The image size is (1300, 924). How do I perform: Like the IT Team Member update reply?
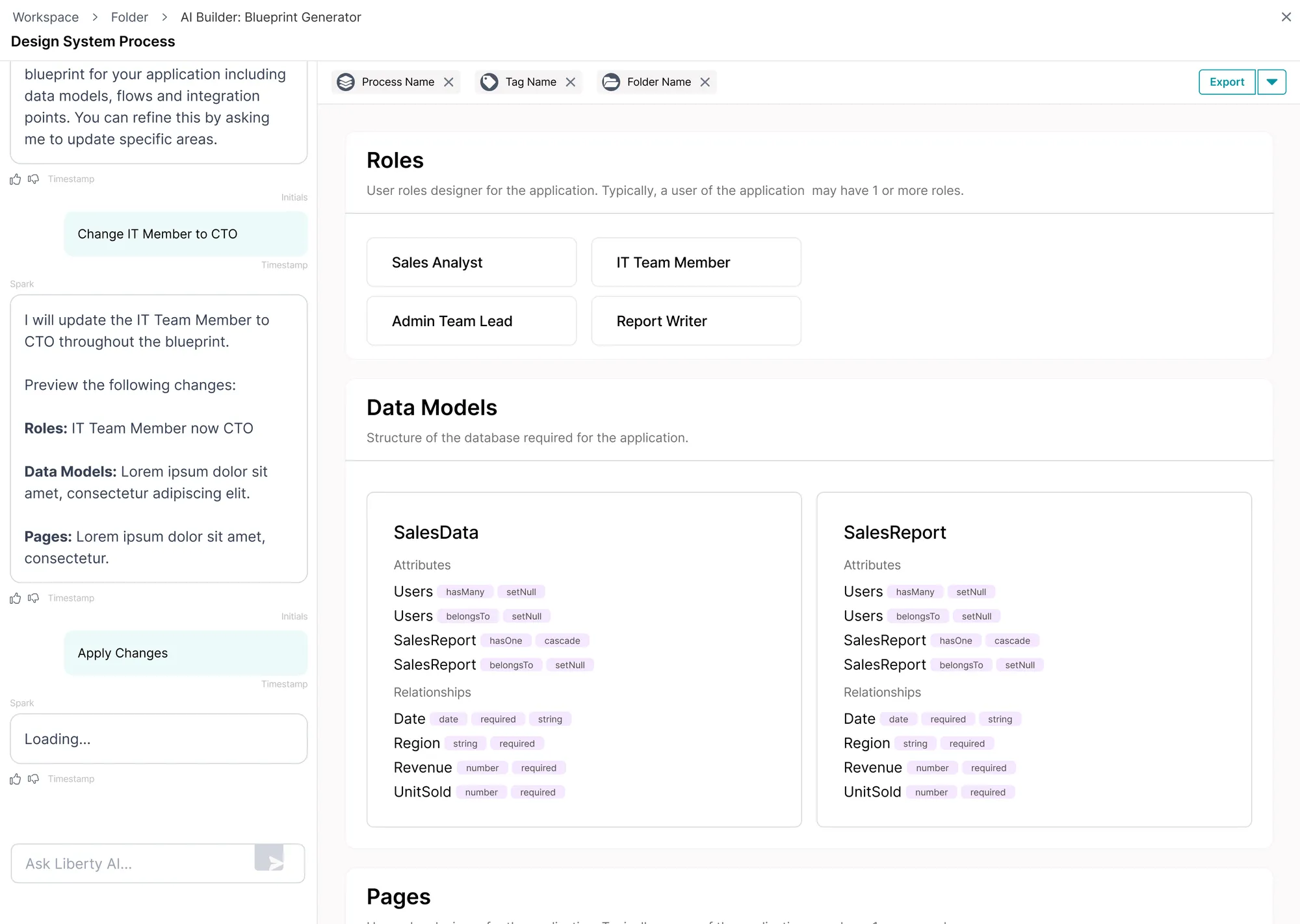click(16, 598)
